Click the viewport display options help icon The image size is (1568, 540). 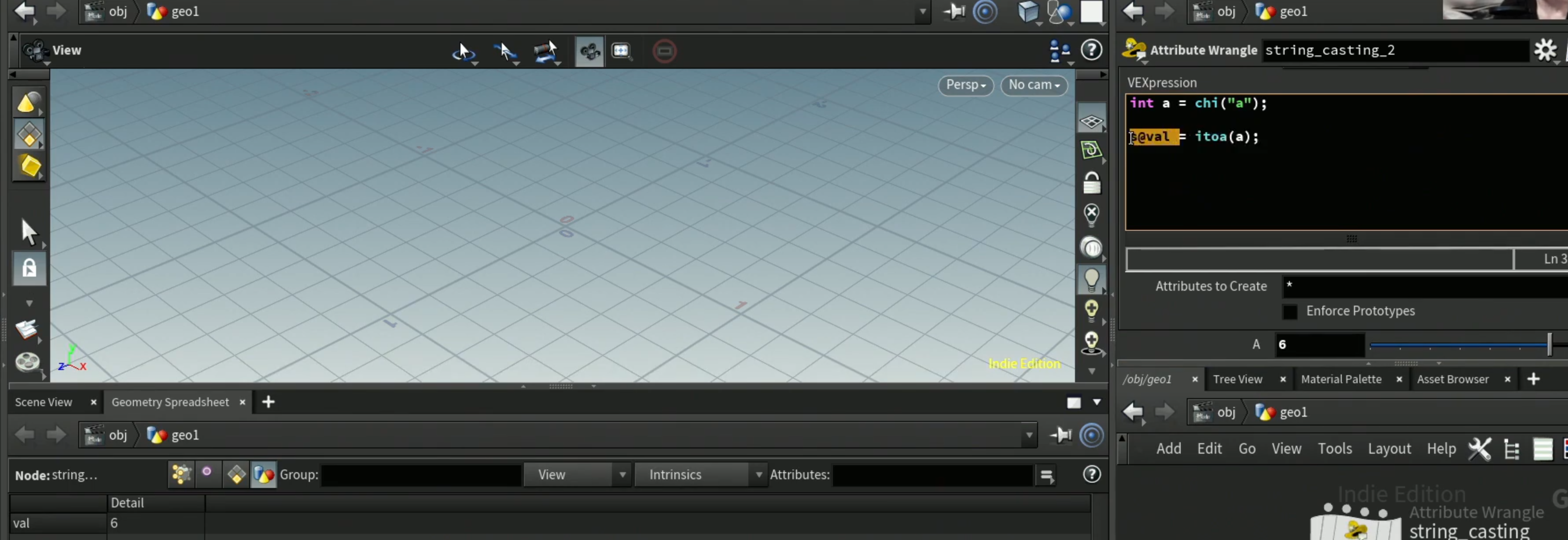(x=1091, y=50)
